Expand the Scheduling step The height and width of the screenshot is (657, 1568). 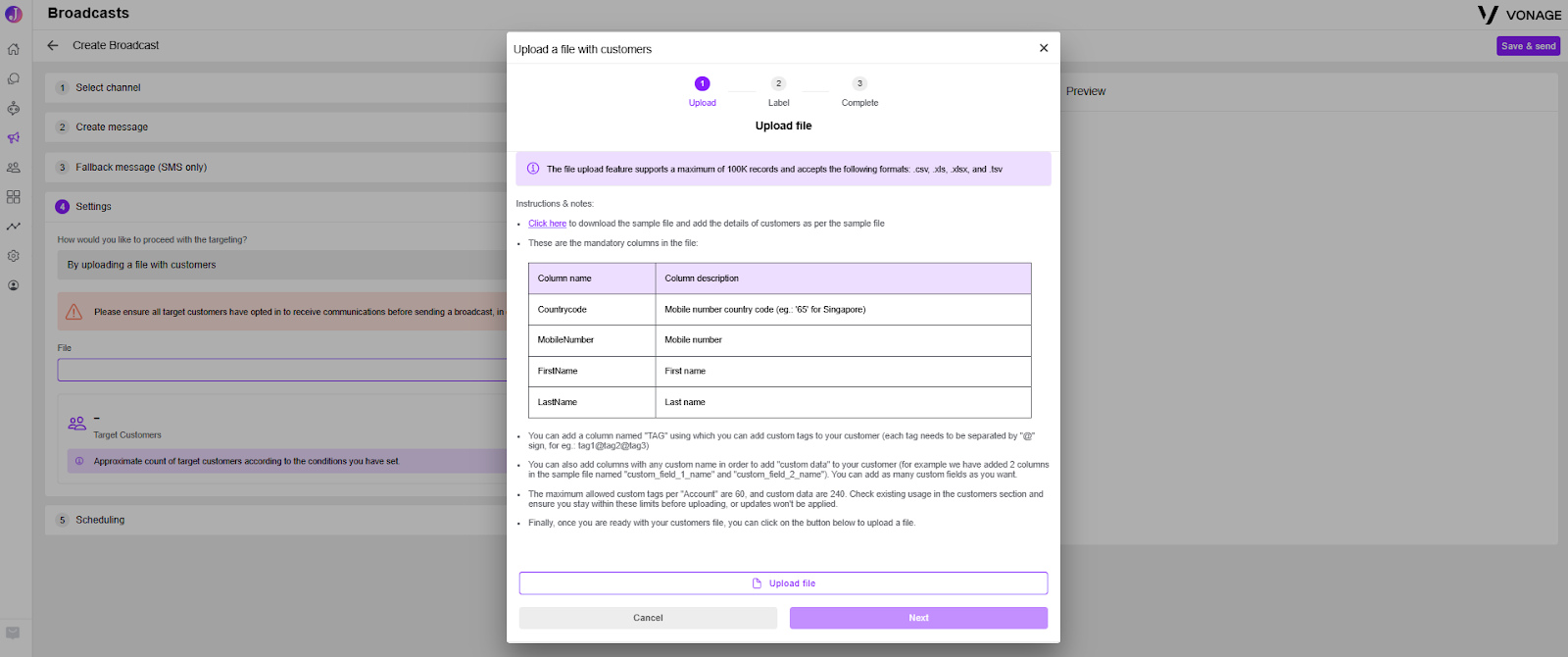point(275,520)
